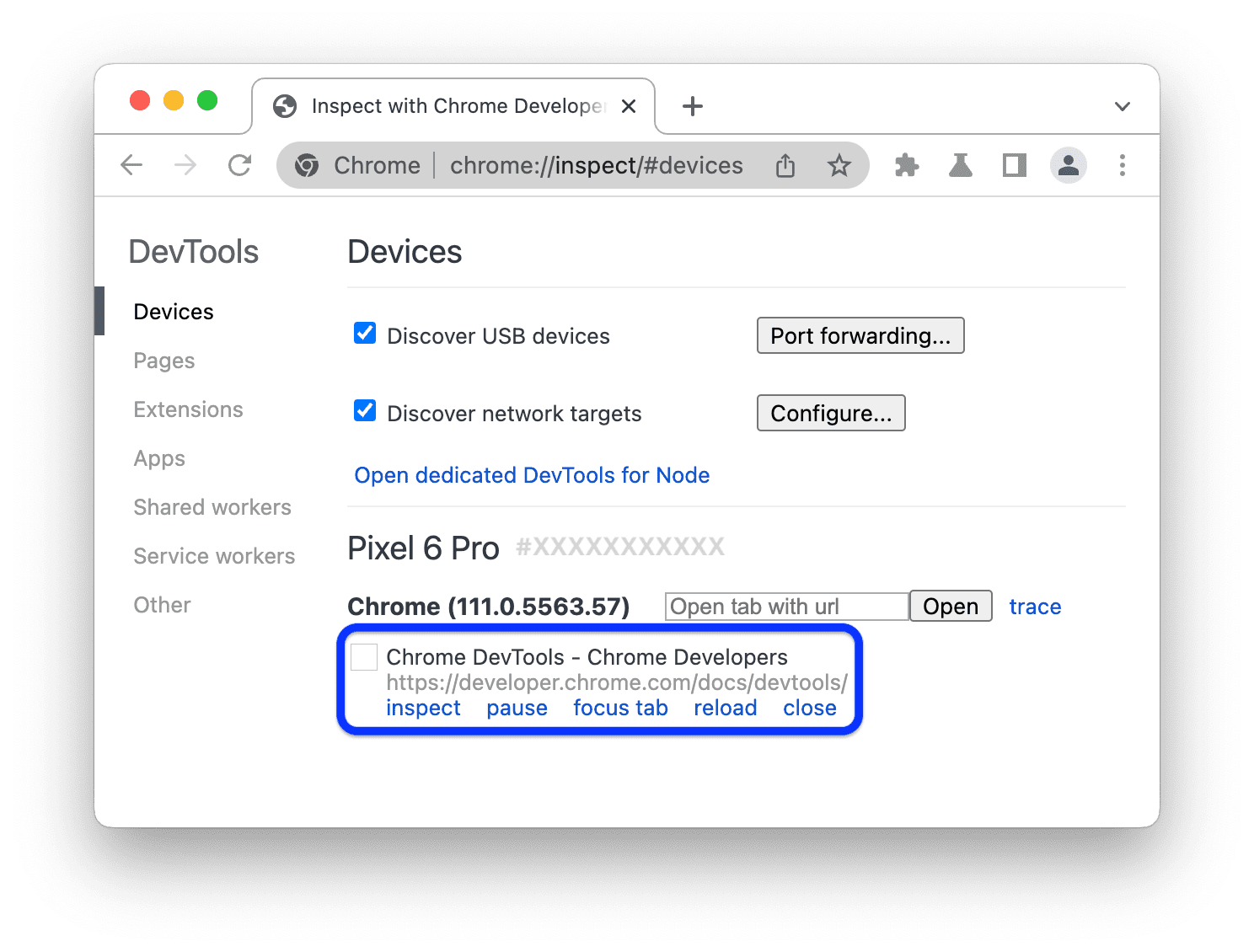The image size is (1254, 952).
Task: Disable Discover USB devices
Action: click(x=364, y=334)
